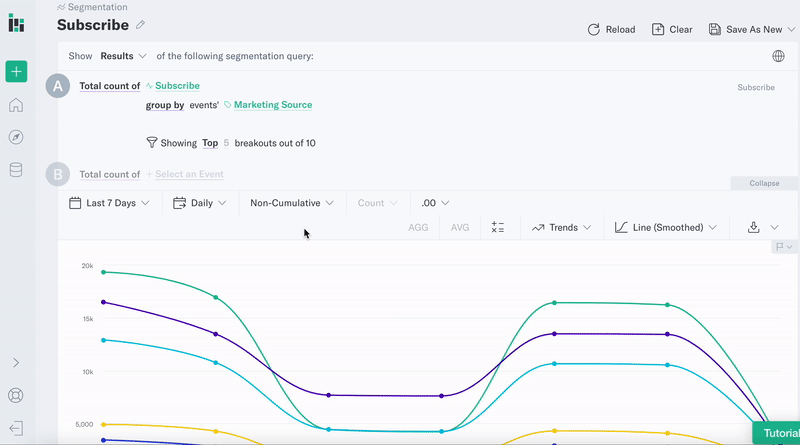Open the flag annotations dropdown
The height and width of the screenshot is (445, 800).
784,247
